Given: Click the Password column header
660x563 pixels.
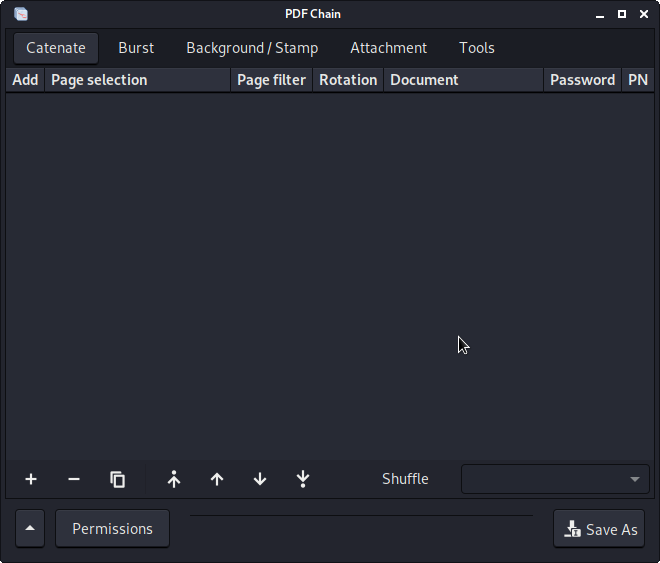Looking at the screenshot, I should pyautogui.click(x=583, y=80).
